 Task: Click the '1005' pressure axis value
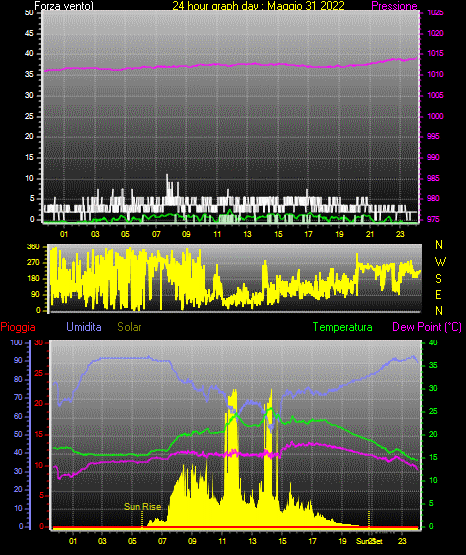(435, 95)
